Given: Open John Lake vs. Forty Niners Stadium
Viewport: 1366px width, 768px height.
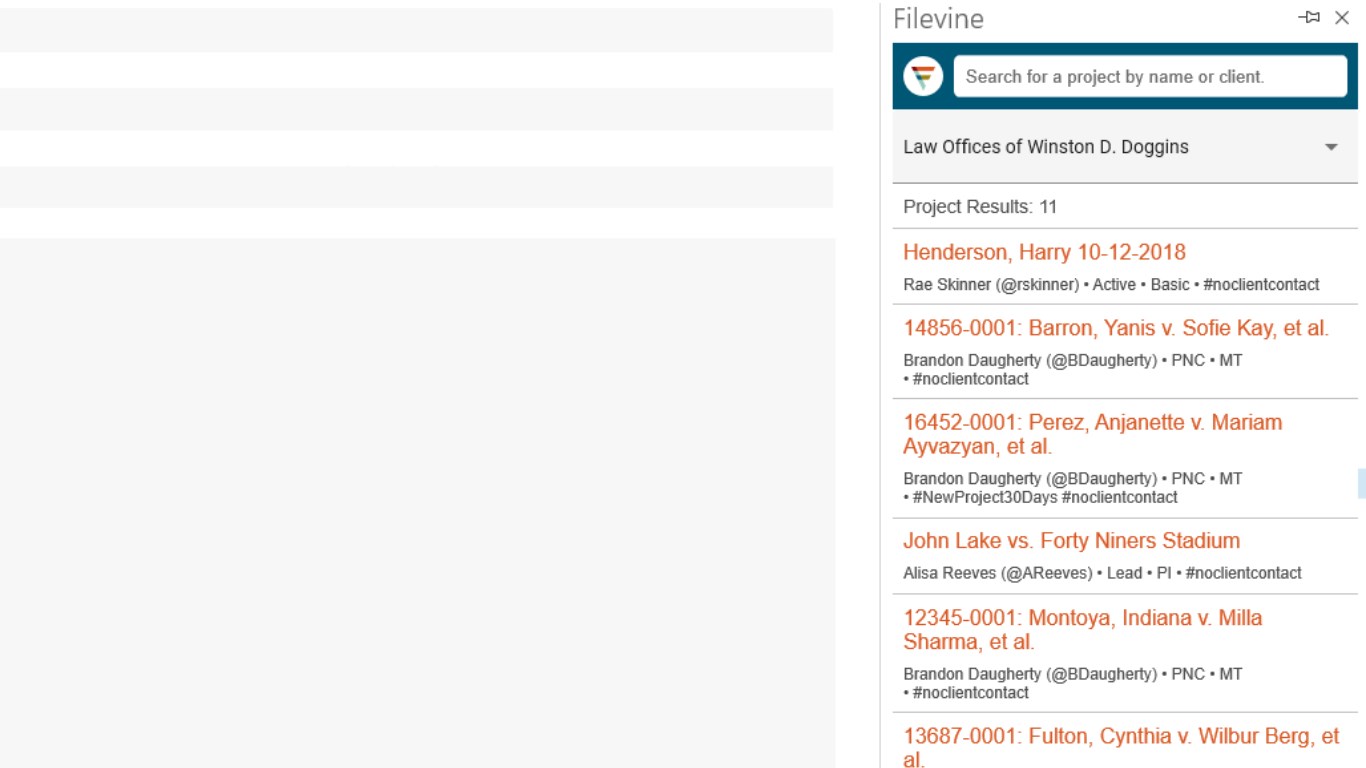Looking at the screenshot, I should coord(1071,541).
